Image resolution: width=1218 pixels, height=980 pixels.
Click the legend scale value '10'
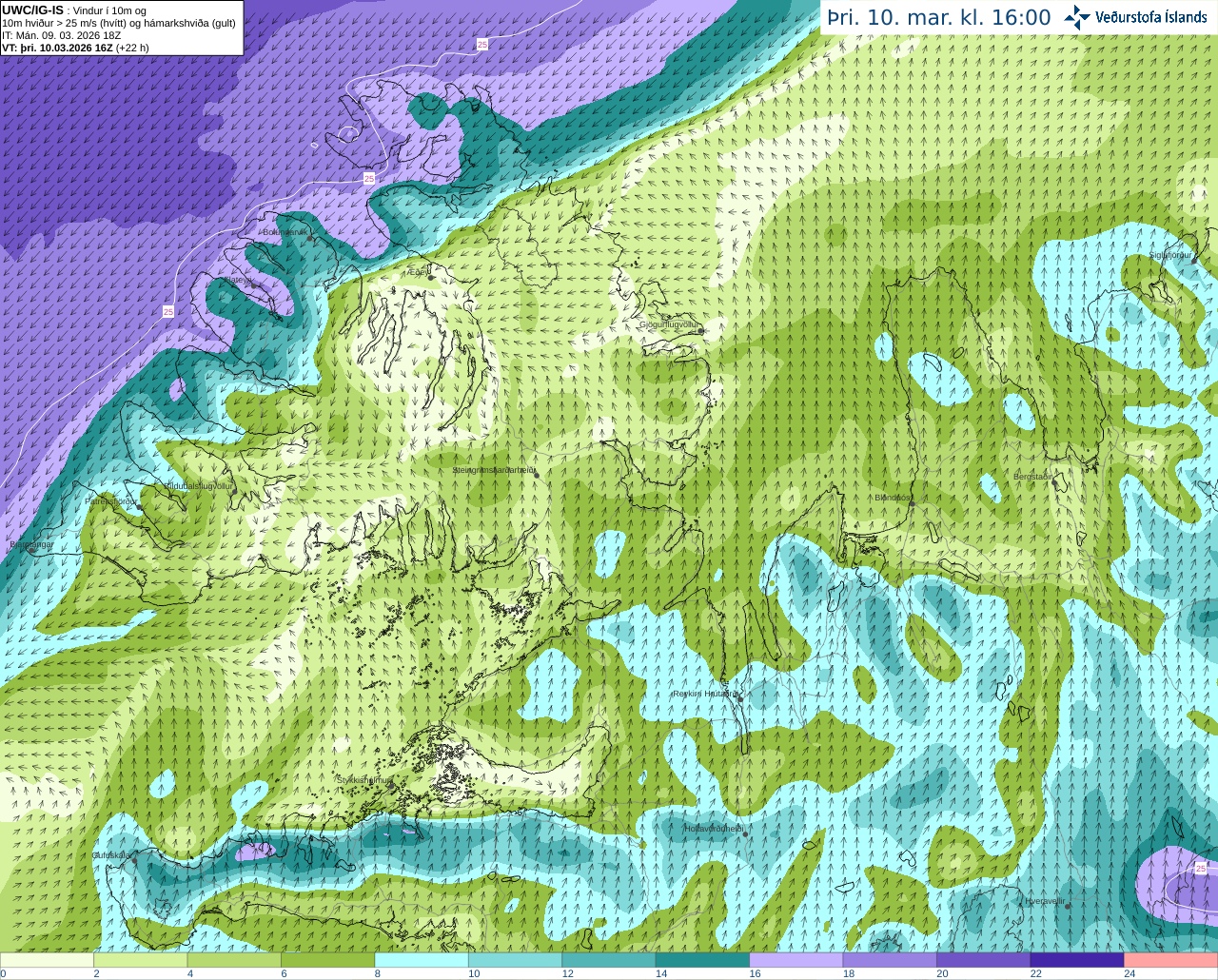(x=474, y=973)
